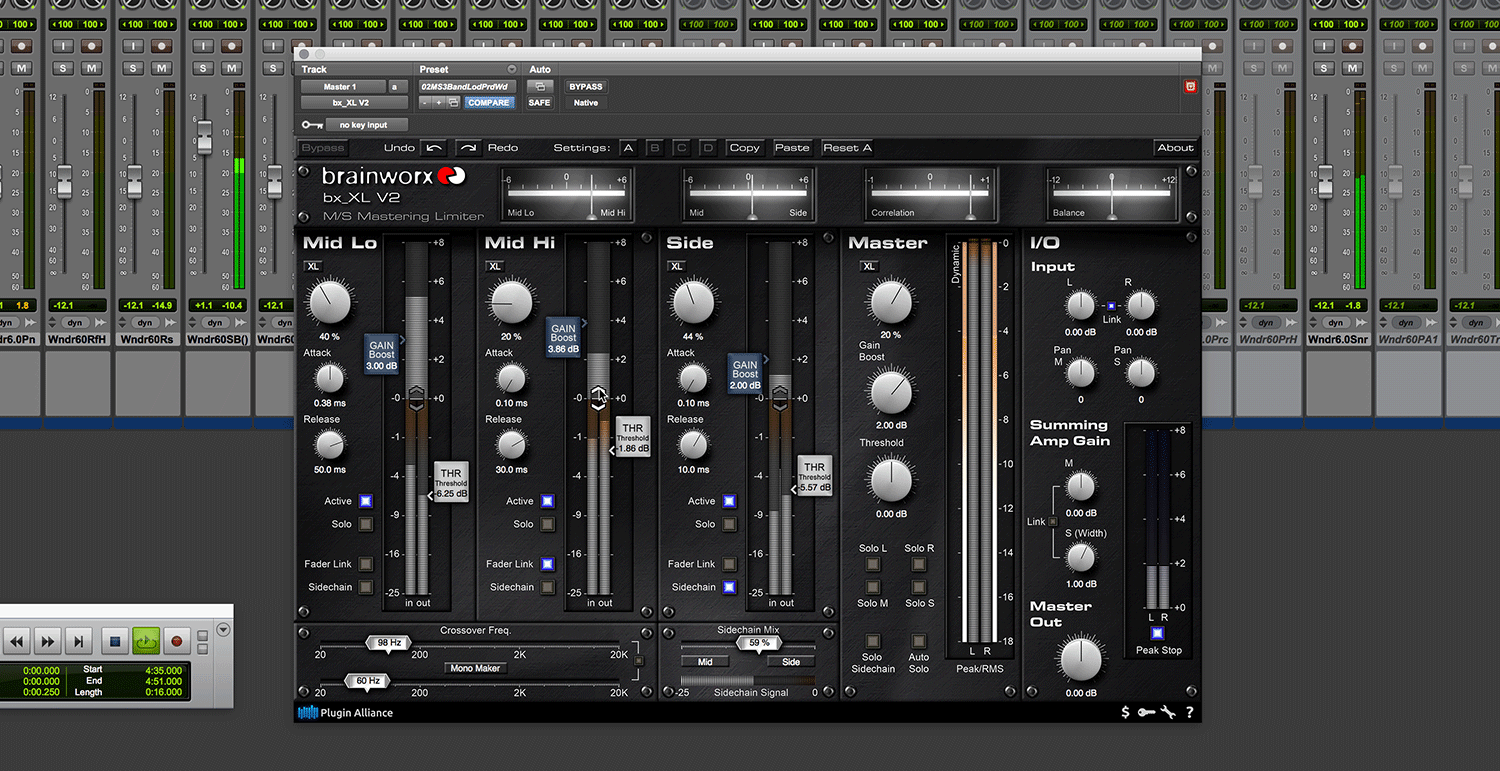
Task: Click the Plugin Alliance logo
Action: (345, 713)
